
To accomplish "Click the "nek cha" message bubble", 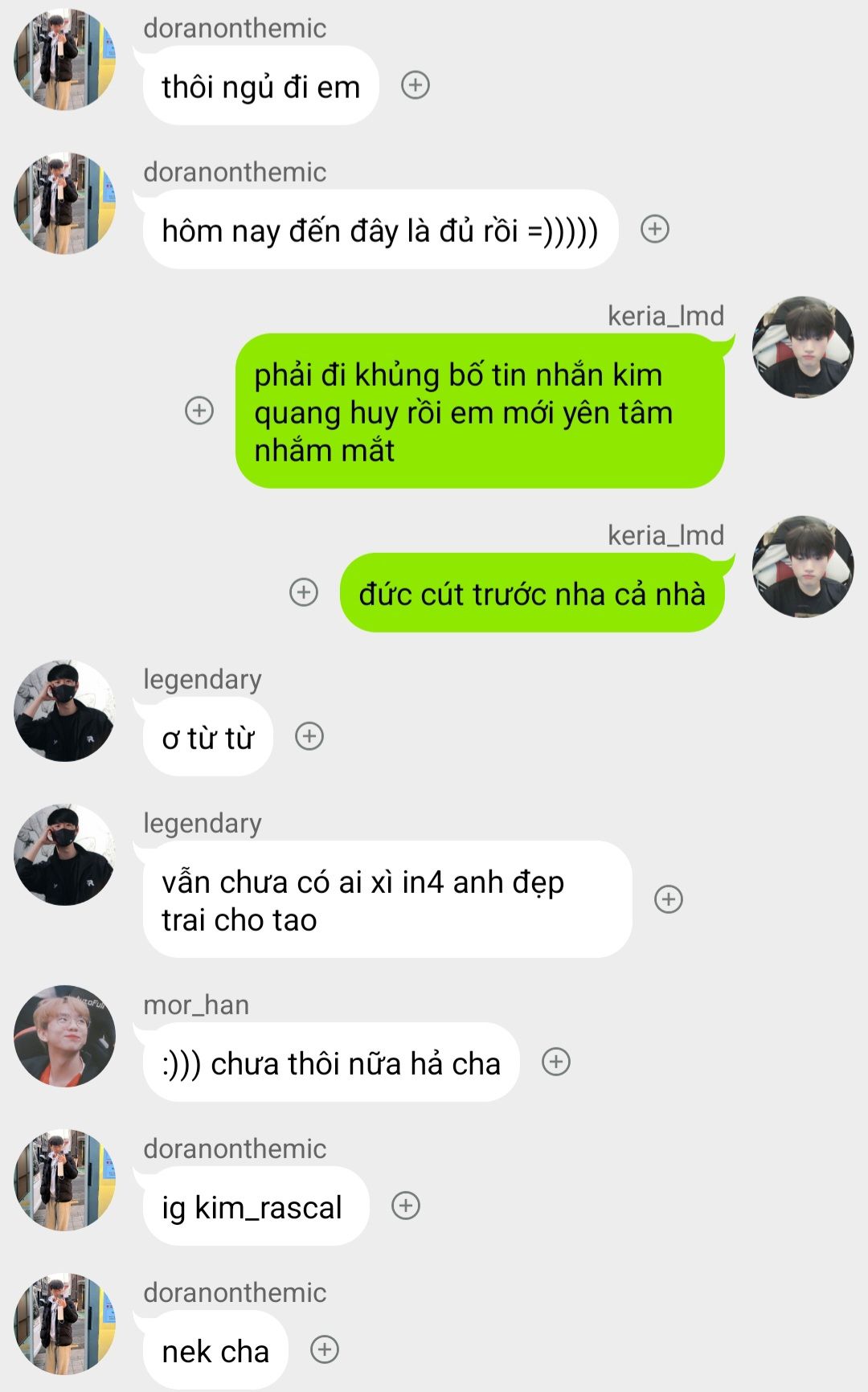I will [x=215, y=1350].
